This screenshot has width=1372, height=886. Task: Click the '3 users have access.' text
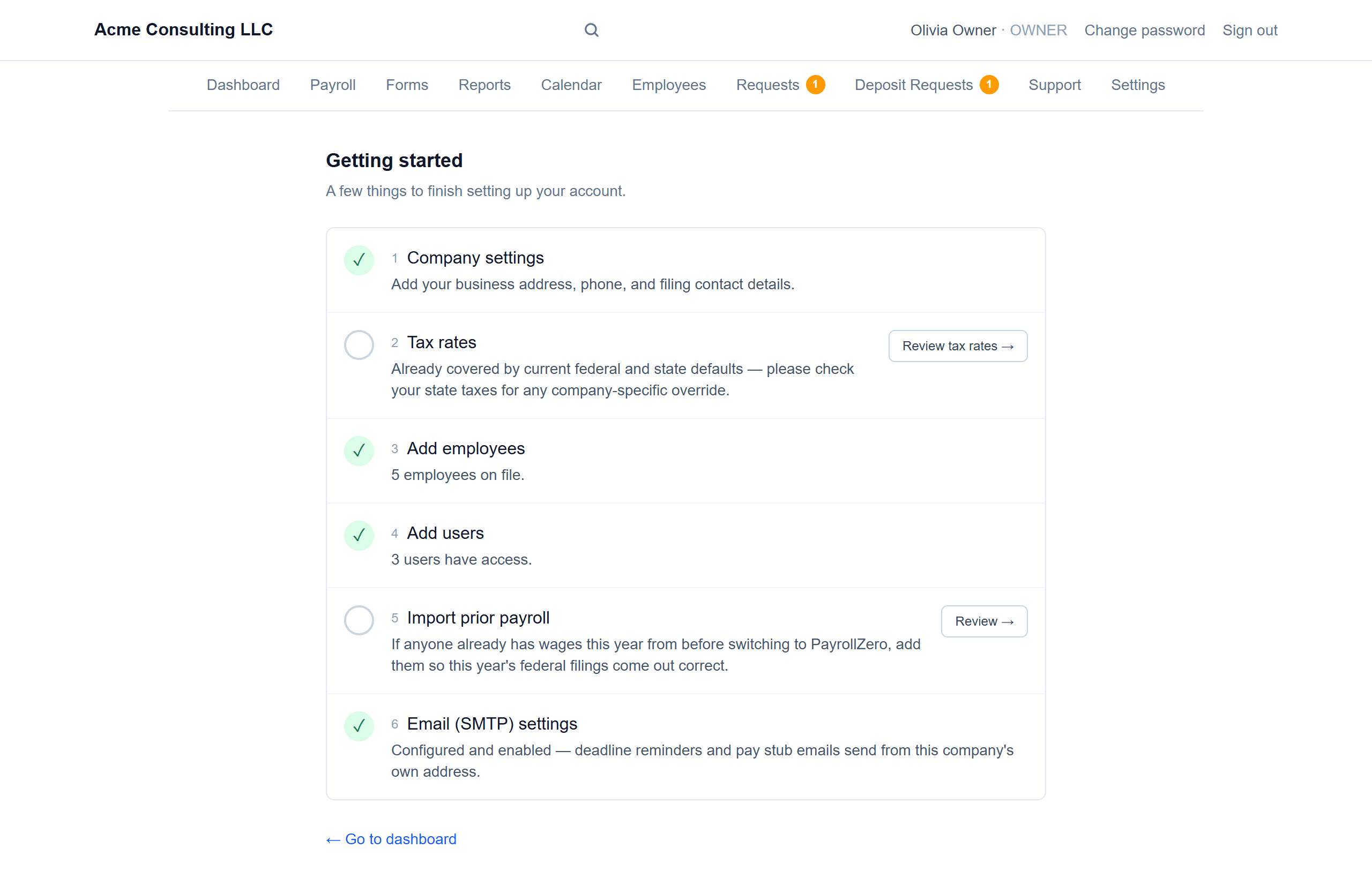click(x=461, y=560)
